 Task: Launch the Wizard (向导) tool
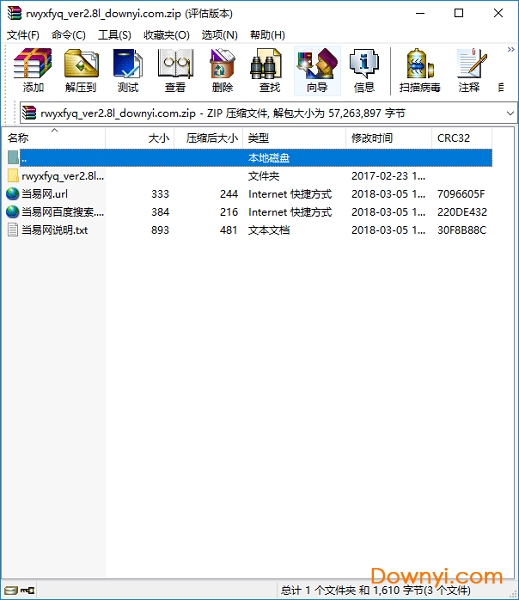point(317,70)
